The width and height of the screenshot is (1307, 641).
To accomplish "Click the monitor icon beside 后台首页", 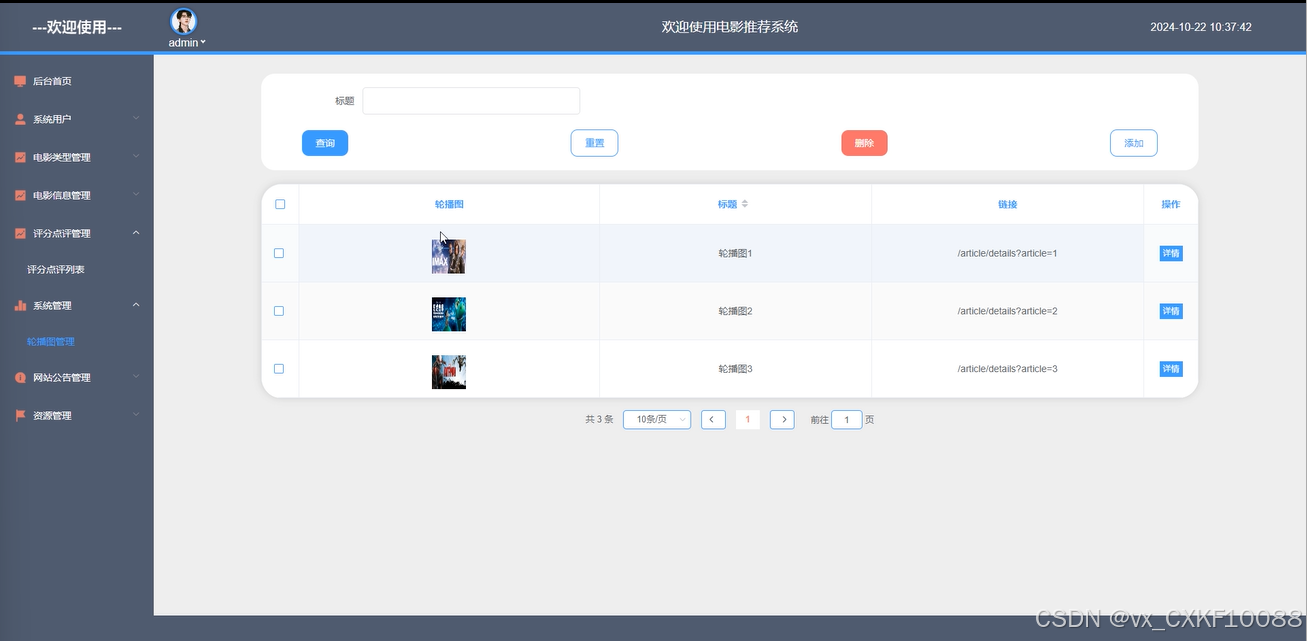I will [20, 81].
